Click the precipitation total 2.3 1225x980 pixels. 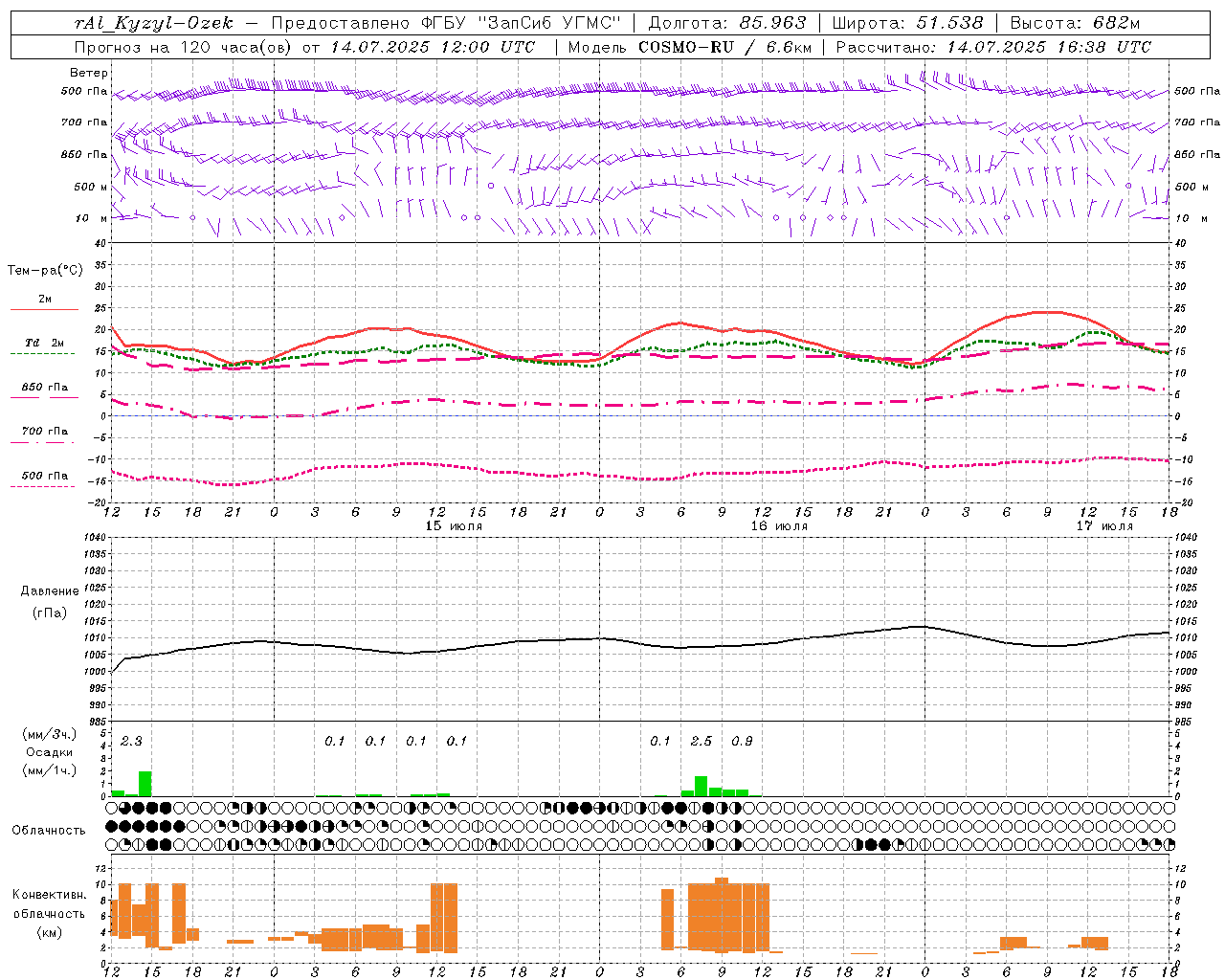(x=131, y=741)
